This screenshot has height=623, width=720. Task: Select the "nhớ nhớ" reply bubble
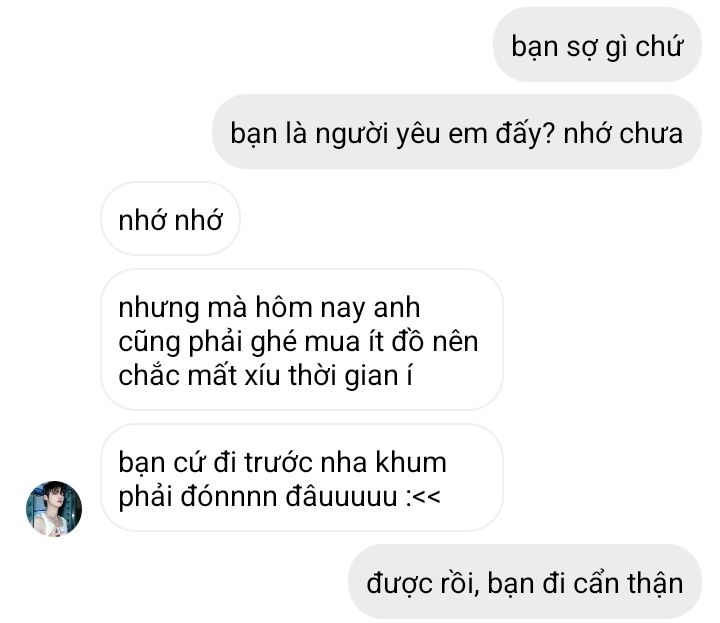(170, 219)
